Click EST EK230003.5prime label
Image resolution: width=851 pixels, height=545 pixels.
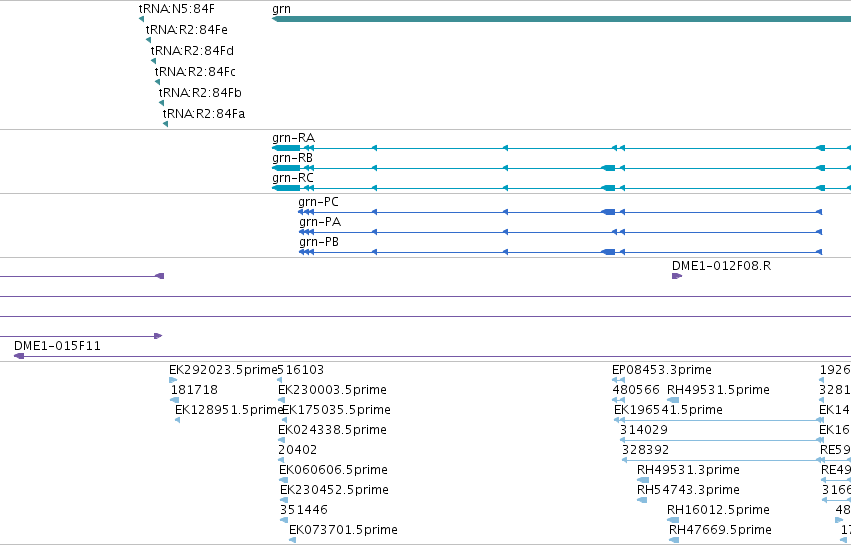coord(332,390)
